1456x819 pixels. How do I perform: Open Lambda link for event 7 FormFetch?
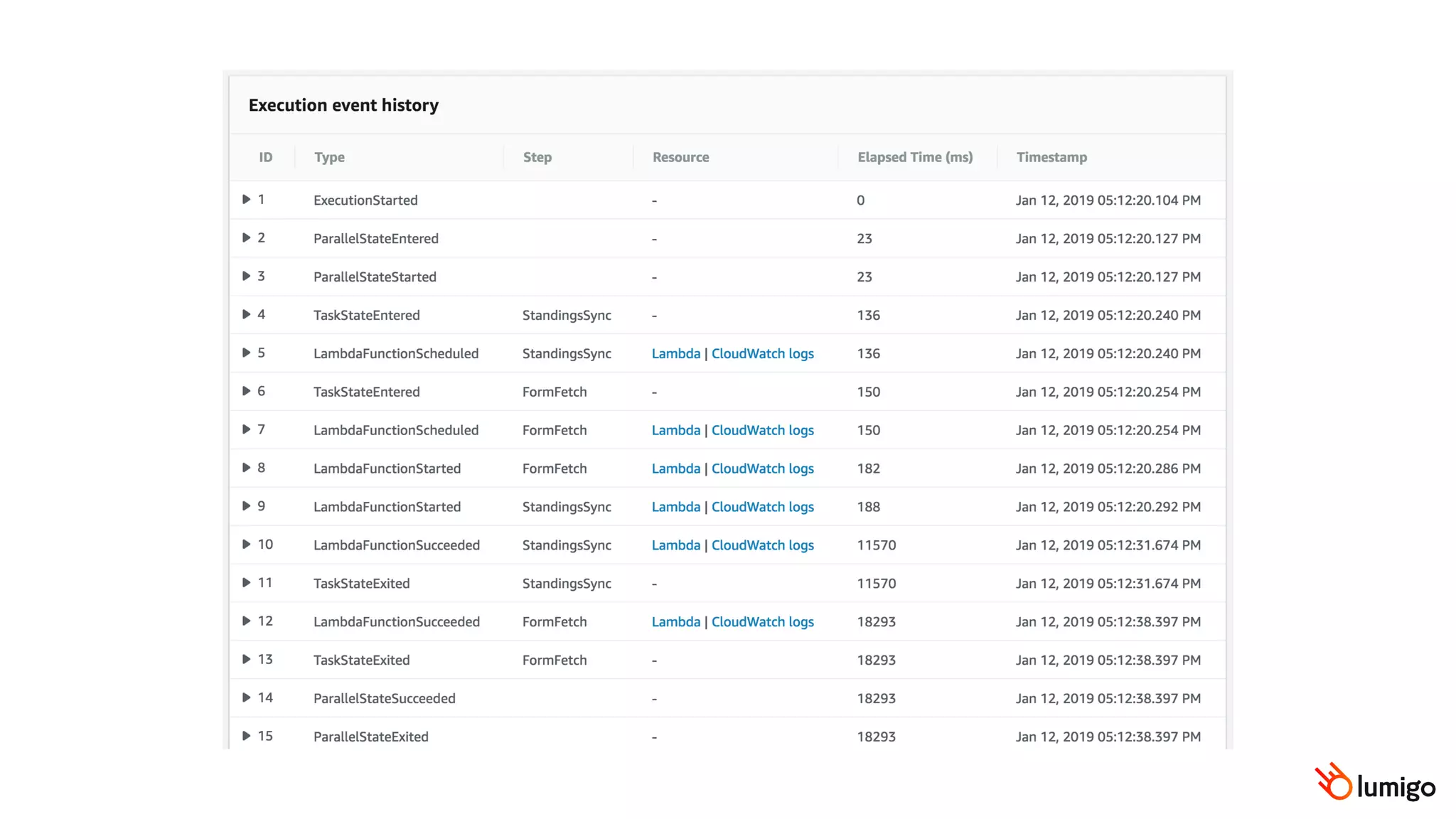[675, 430]
